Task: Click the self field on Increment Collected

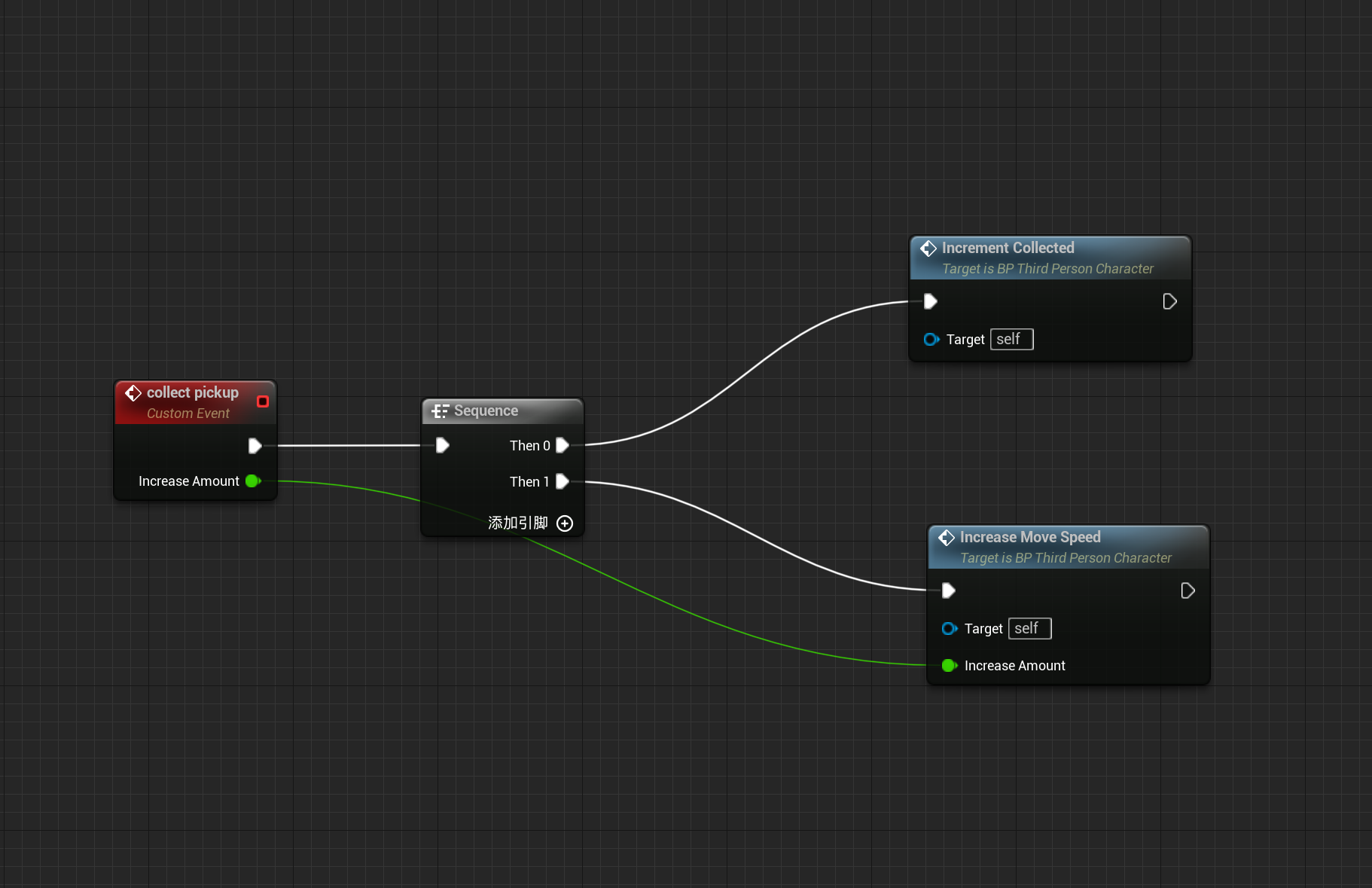Action: pos(1011,340)
